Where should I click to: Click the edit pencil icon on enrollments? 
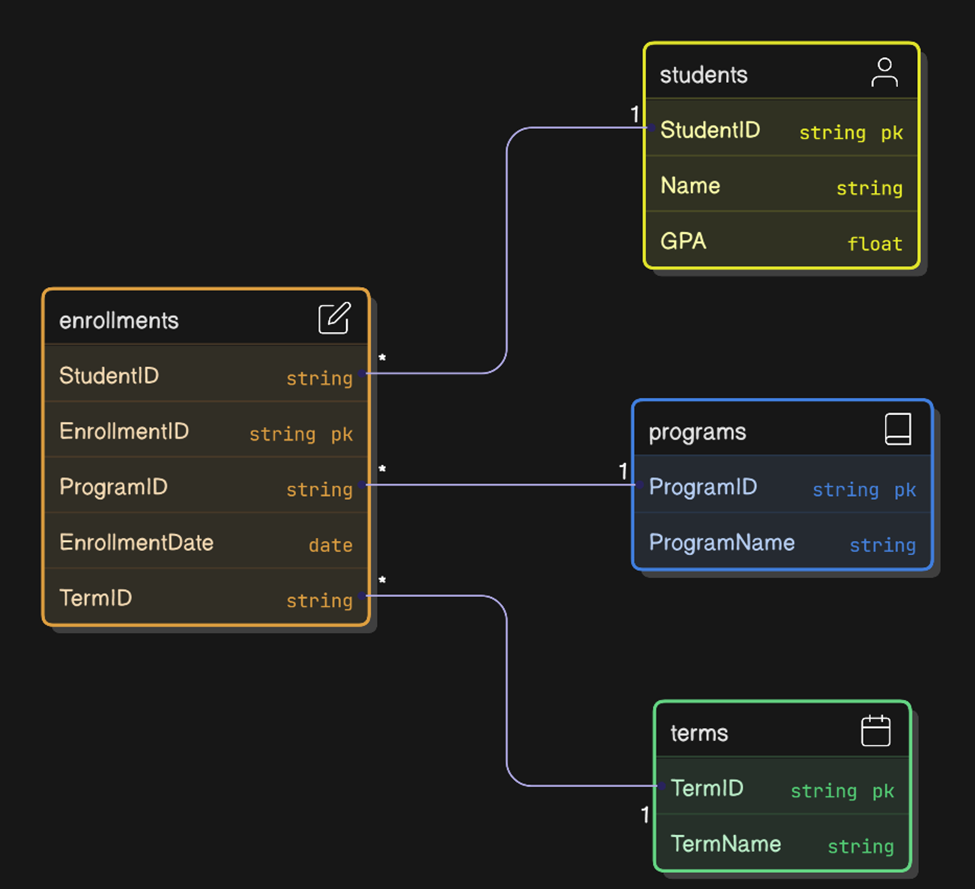click(x=334, y=319)
